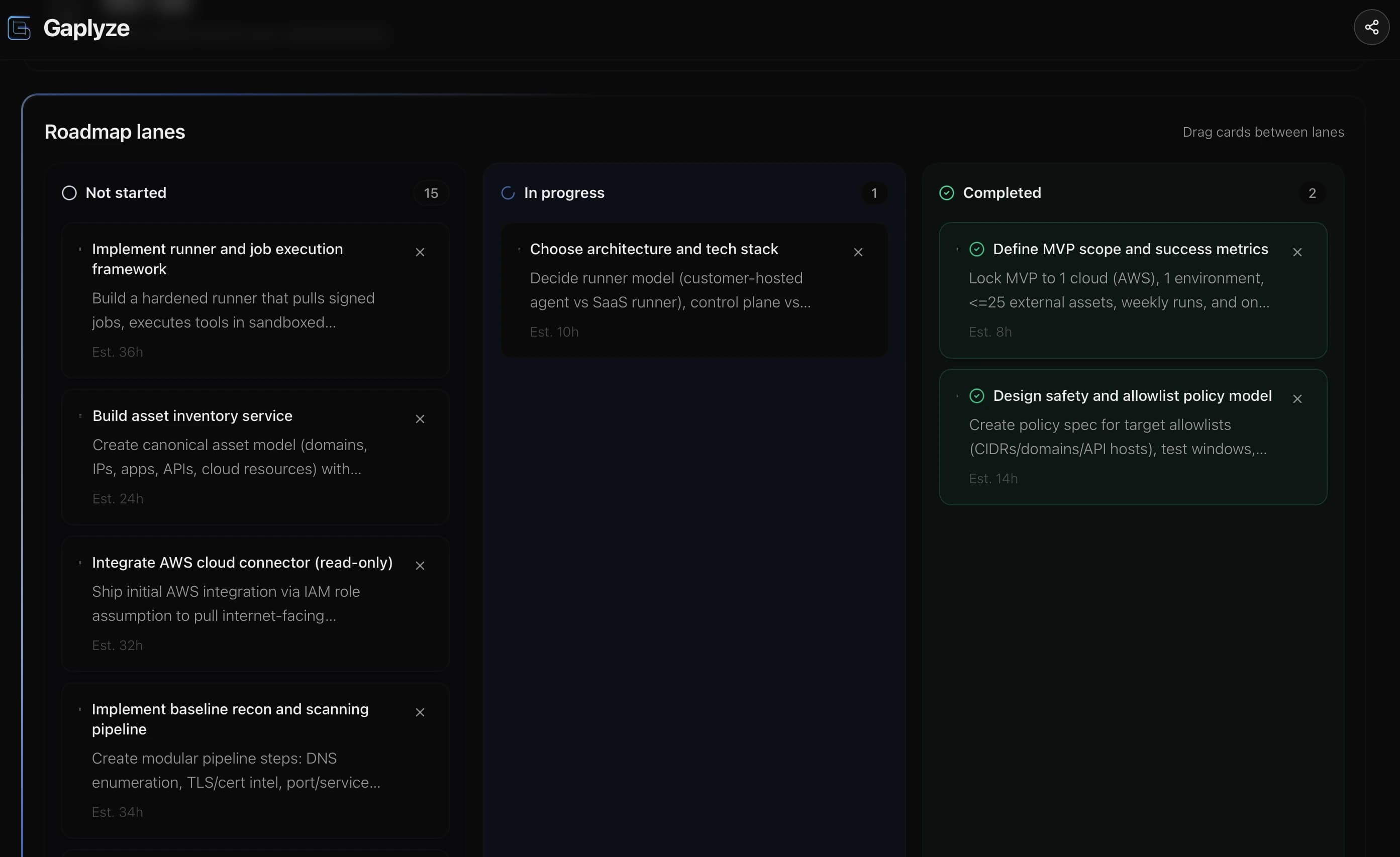
Task: Close the Implement baseline recon pipeline card
Action: [421, 712]
